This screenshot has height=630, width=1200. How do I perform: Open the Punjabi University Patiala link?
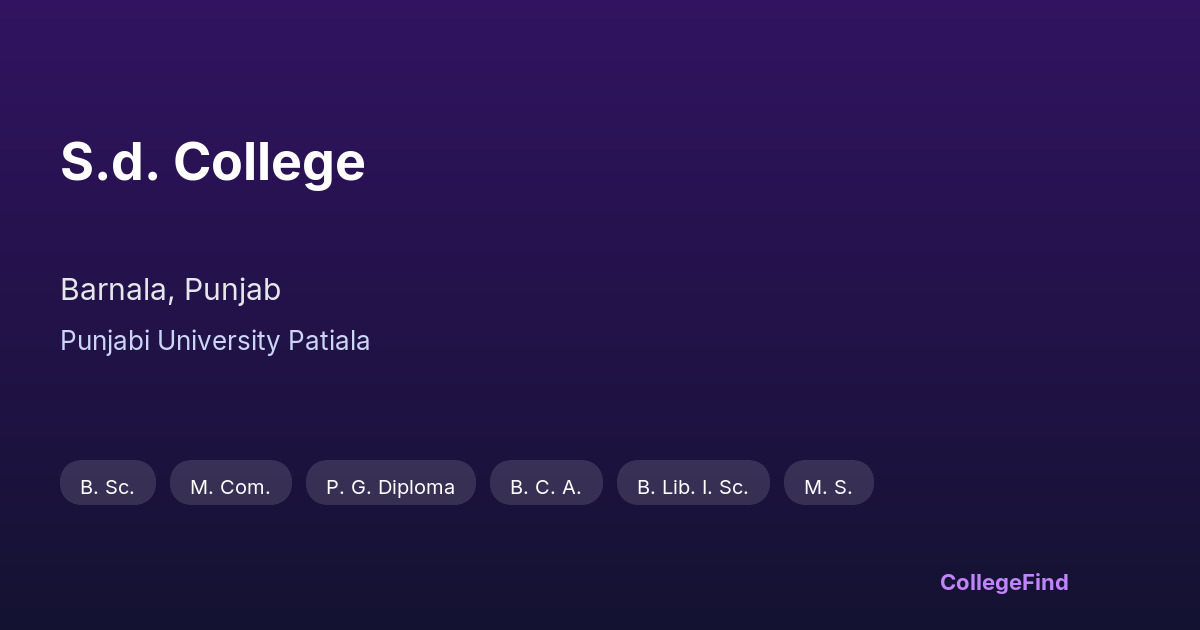click(x=215, y=341)
